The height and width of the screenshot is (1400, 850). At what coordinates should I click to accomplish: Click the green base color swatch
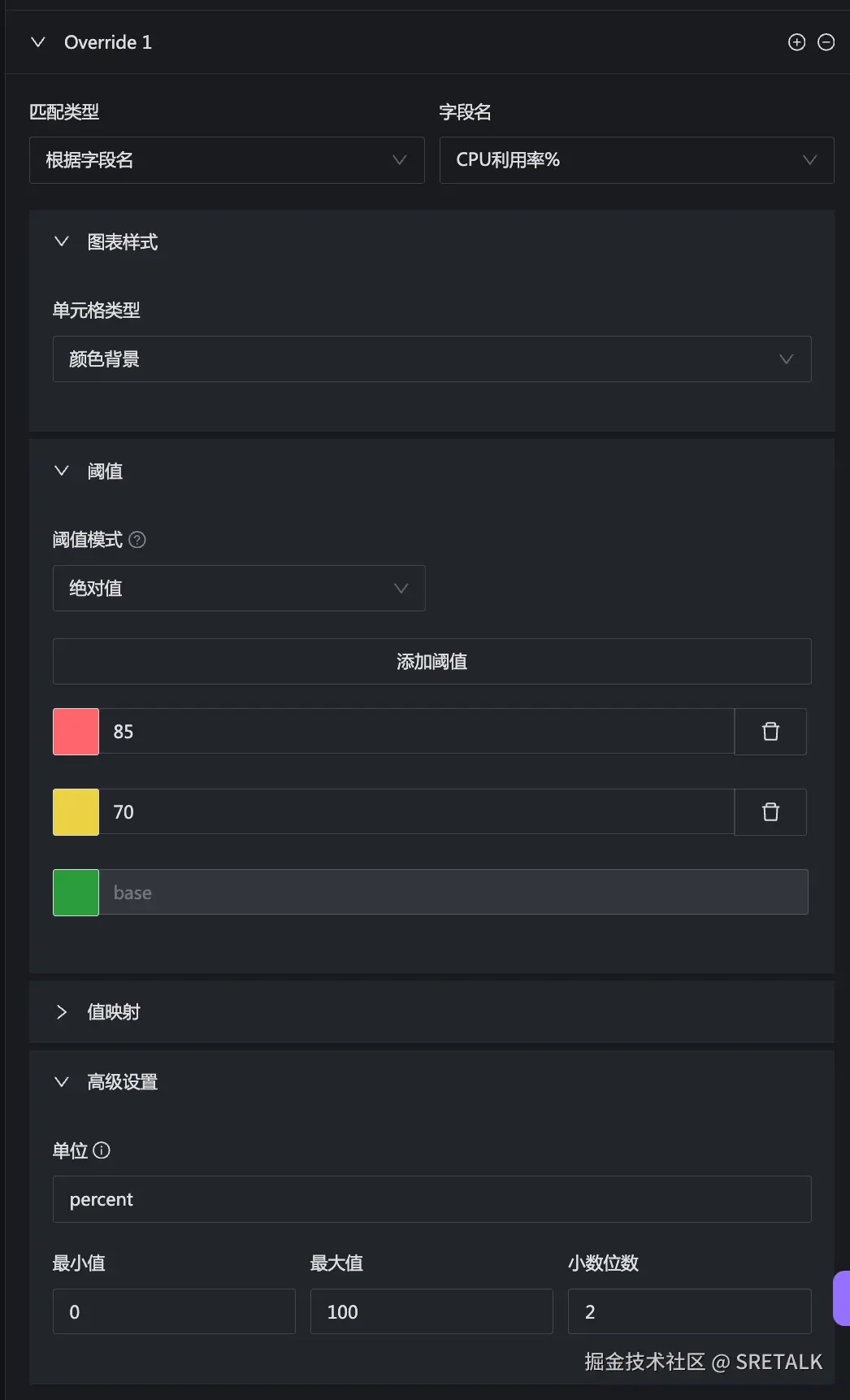tap(76, 893)
